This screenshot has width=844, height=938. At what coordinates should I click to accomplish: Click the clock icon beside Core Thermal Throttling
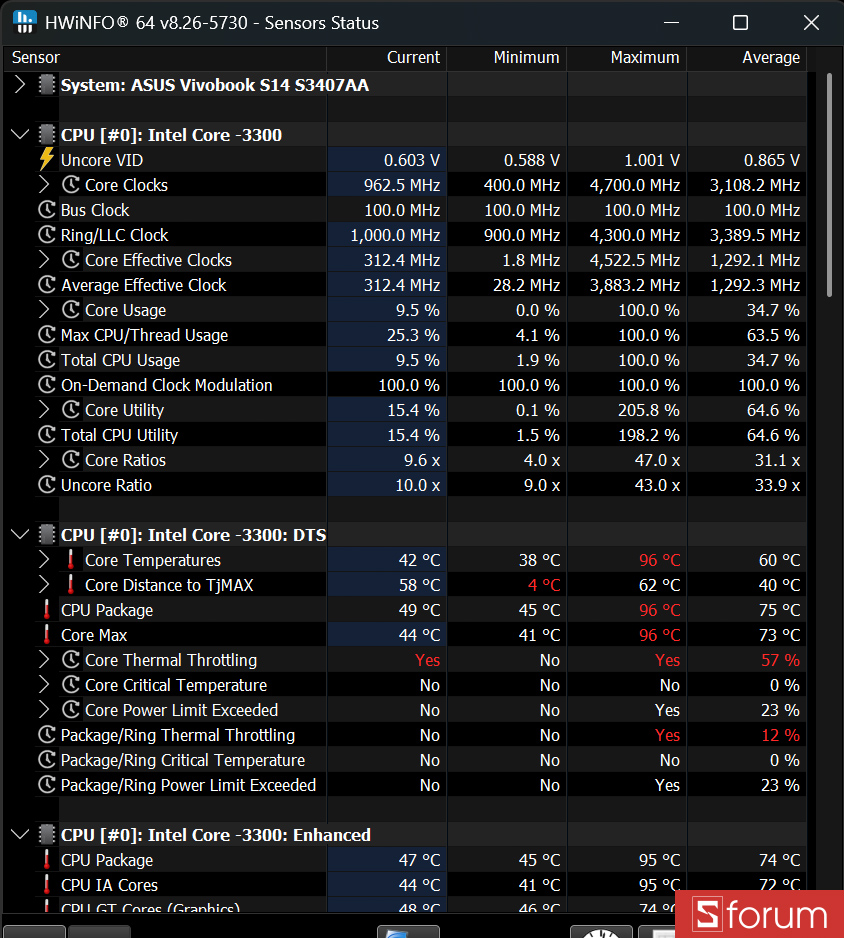71,660
